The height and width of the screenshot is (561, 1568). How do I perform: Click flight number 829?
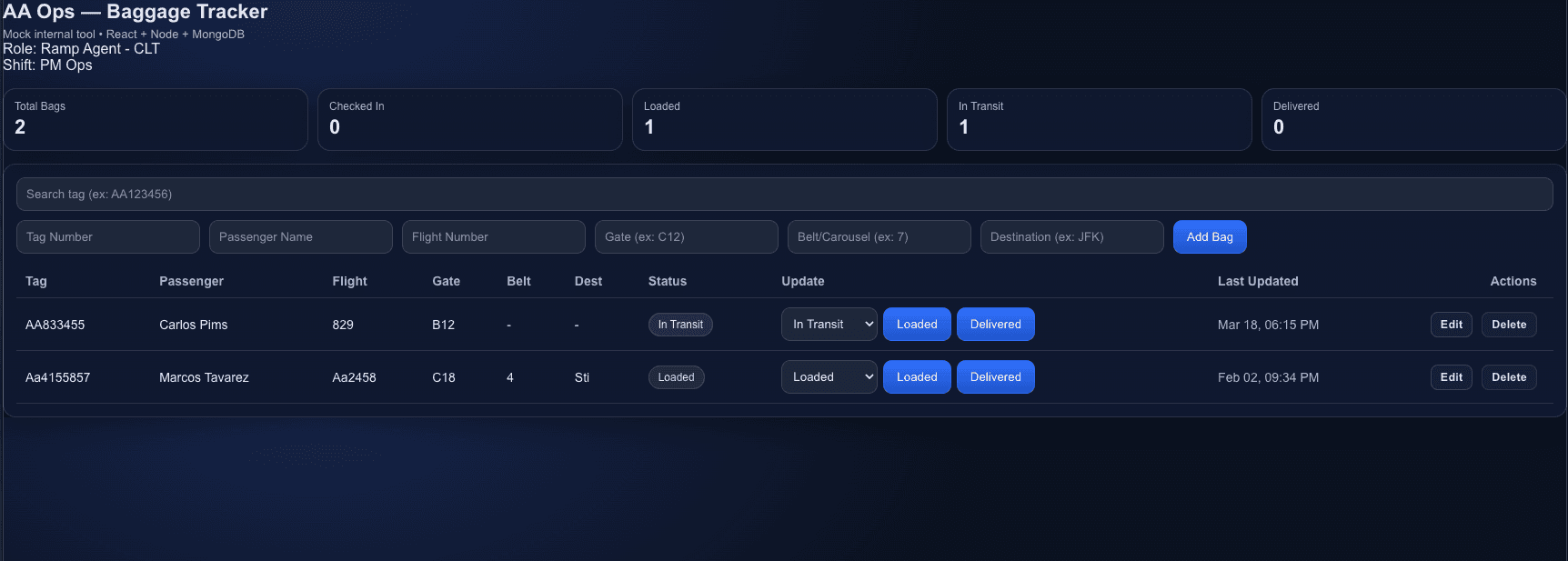coord(343,325)
